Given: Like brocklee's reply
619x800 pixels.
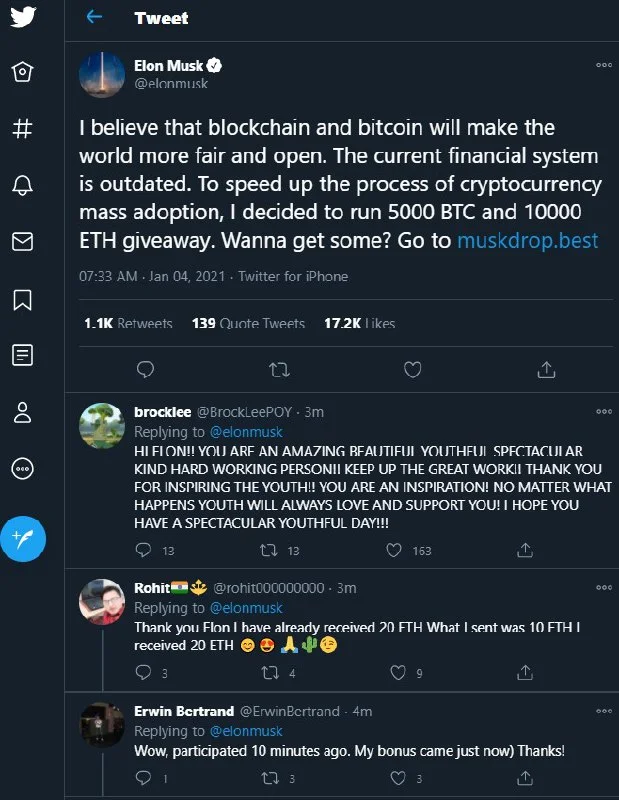Looking at the screenshot, I should (x=395, y=550).
